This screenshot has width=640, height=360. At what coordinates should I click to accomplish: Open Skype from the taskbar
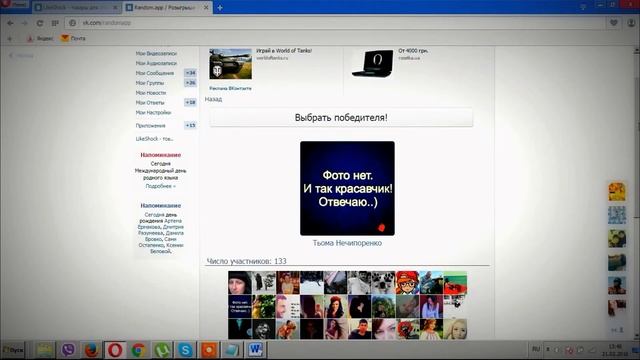pos(185,350)
